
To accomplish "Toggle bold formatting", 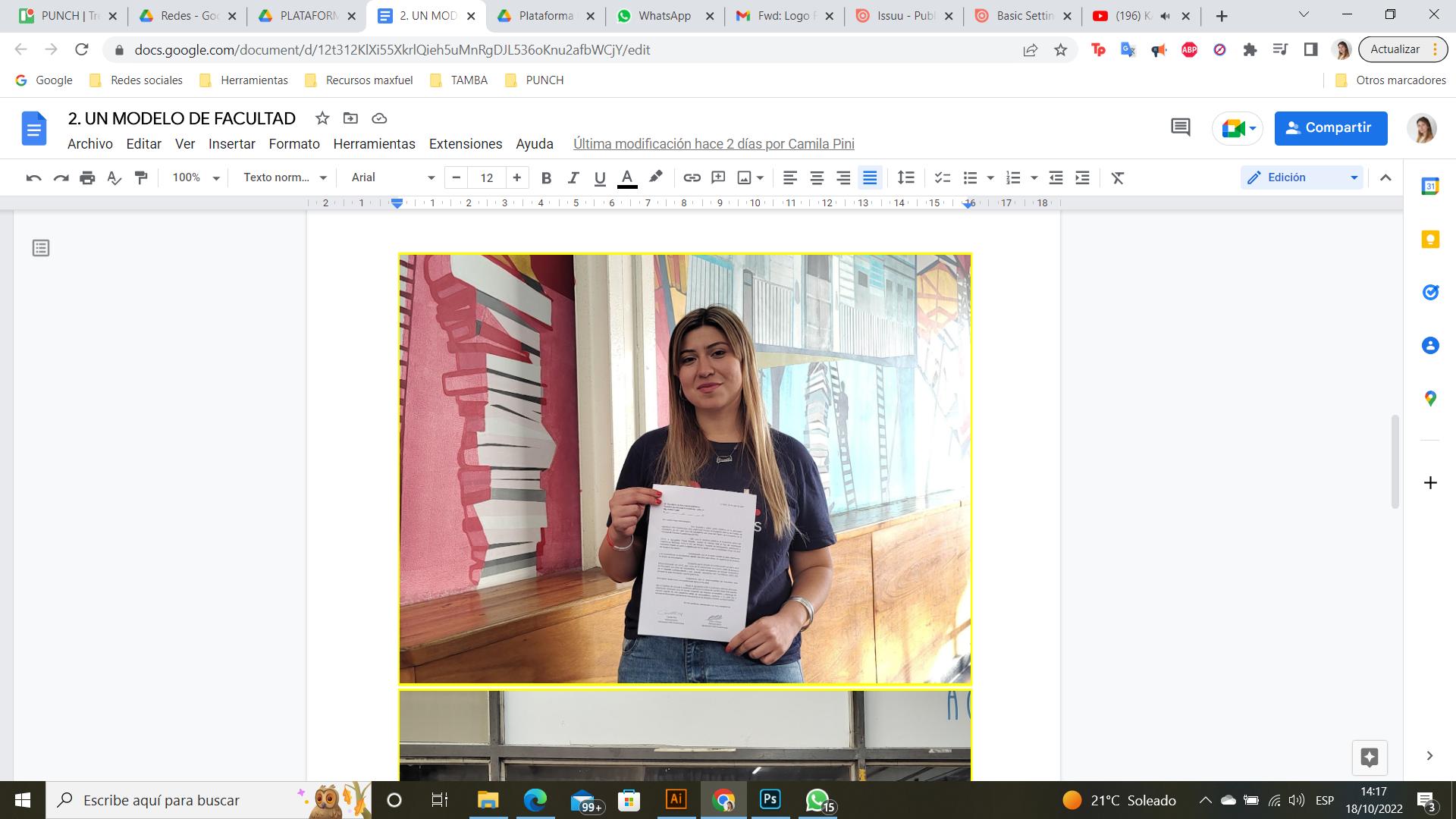I will 546,177.
